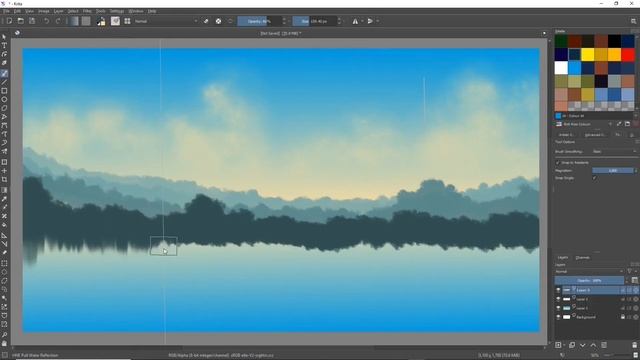
Task: Open the brush editor settings
Action: click(116, 21)
